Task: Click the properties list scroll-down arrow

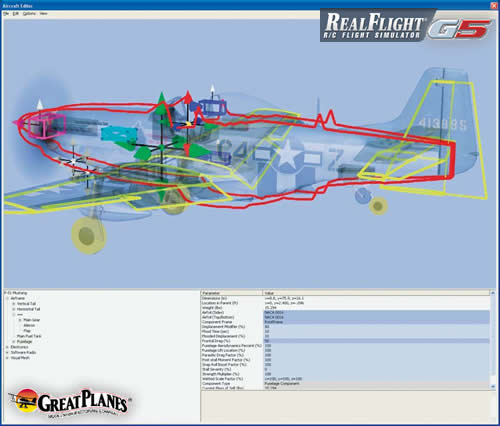Action: pyautogui.click(x=493, y=386)
